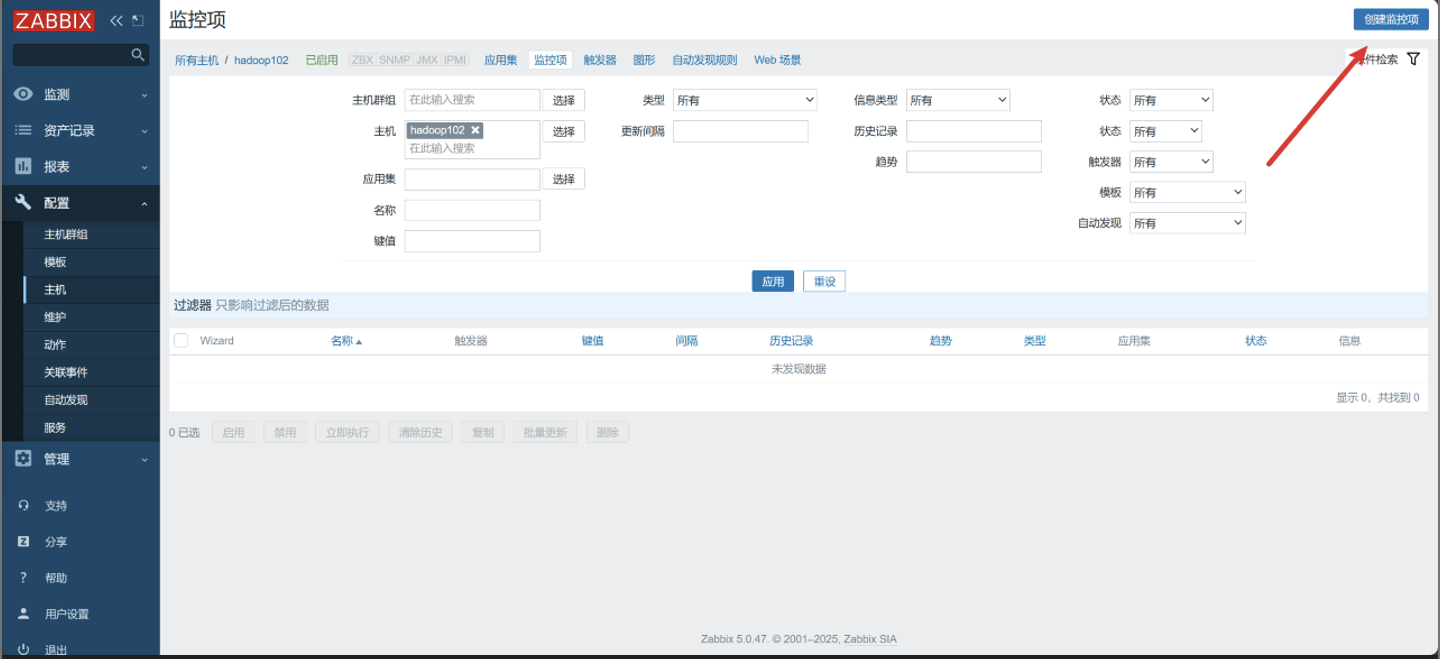
Task: Click the 监测 eye icon
Action: pos(23,94)
